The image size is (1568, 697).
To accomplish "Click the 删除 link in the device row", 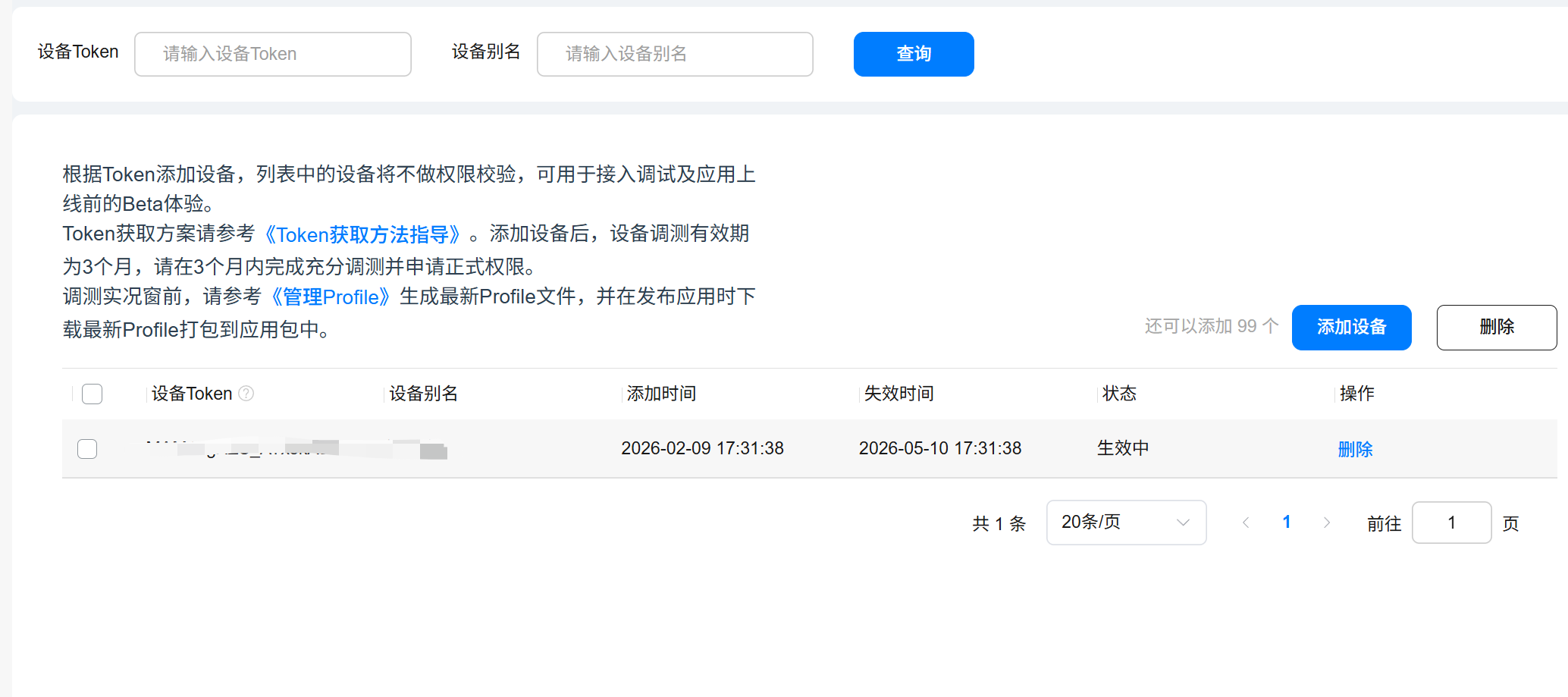I will tap(1355, 450).
